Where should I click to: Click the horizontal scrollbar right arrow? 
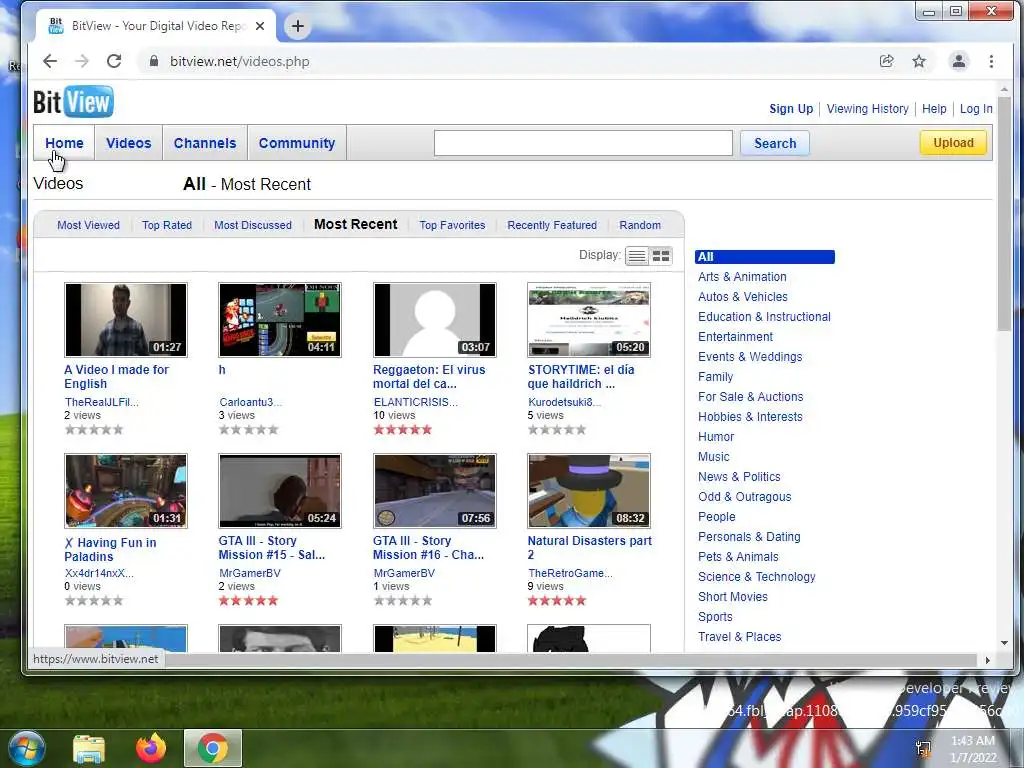coord(987,660)
